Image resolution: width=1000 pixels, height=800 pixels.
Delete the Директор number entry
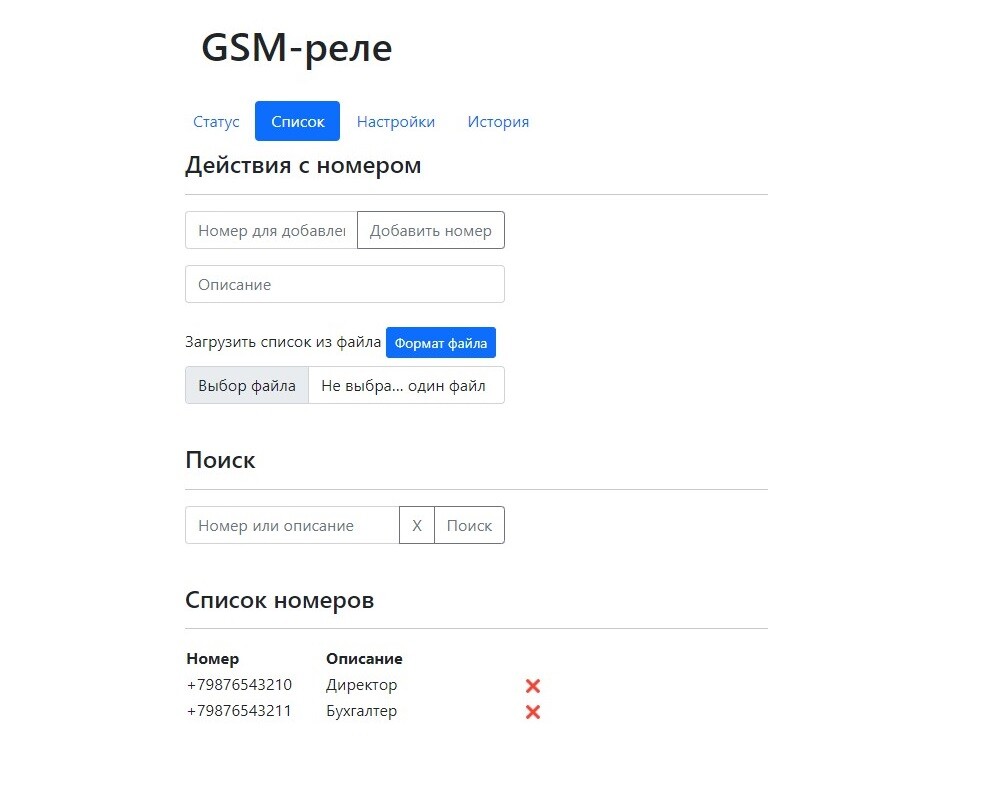coord(533,686)
